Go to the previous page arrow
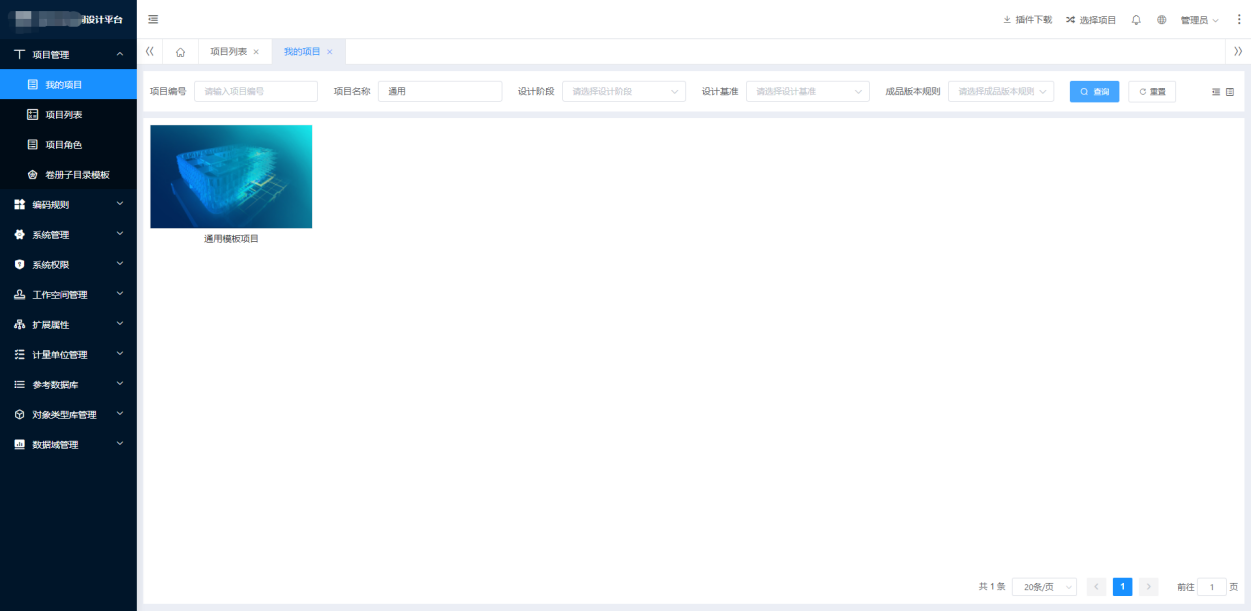Image resolution: width=1251 pixels, height=611 pixels. coord(1096,587)
